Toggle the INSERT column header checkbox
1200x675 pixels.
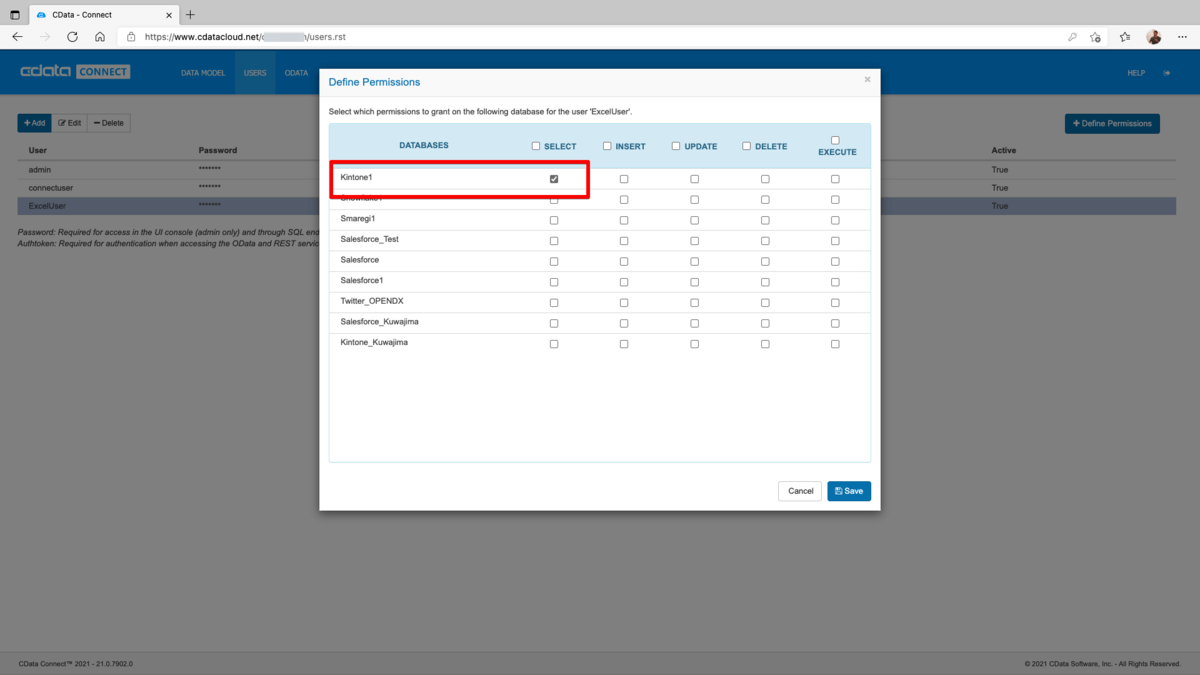click(607, 146)
